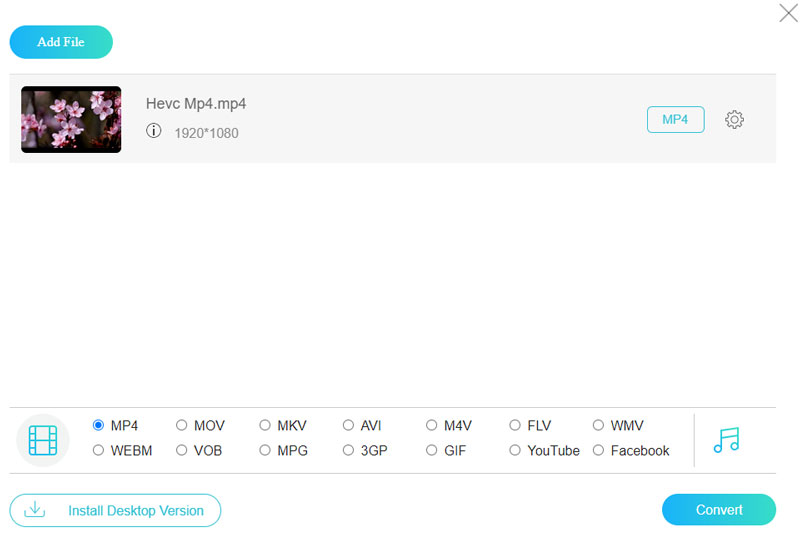Switch to audio formats music note icon
800x535 pixels.
pyautogui.click(x=726, y=439)
